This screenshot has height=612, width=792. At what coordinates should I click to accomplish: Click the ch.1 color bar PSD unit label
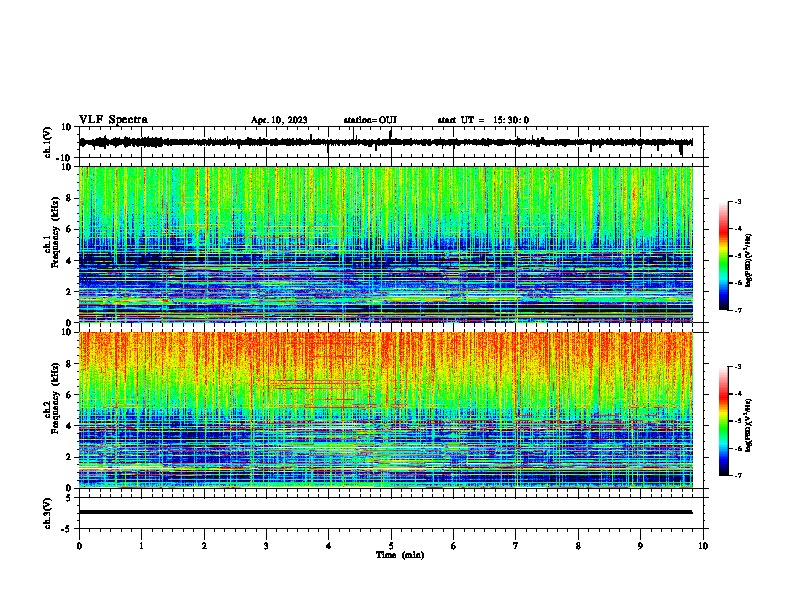pos(748,260)
